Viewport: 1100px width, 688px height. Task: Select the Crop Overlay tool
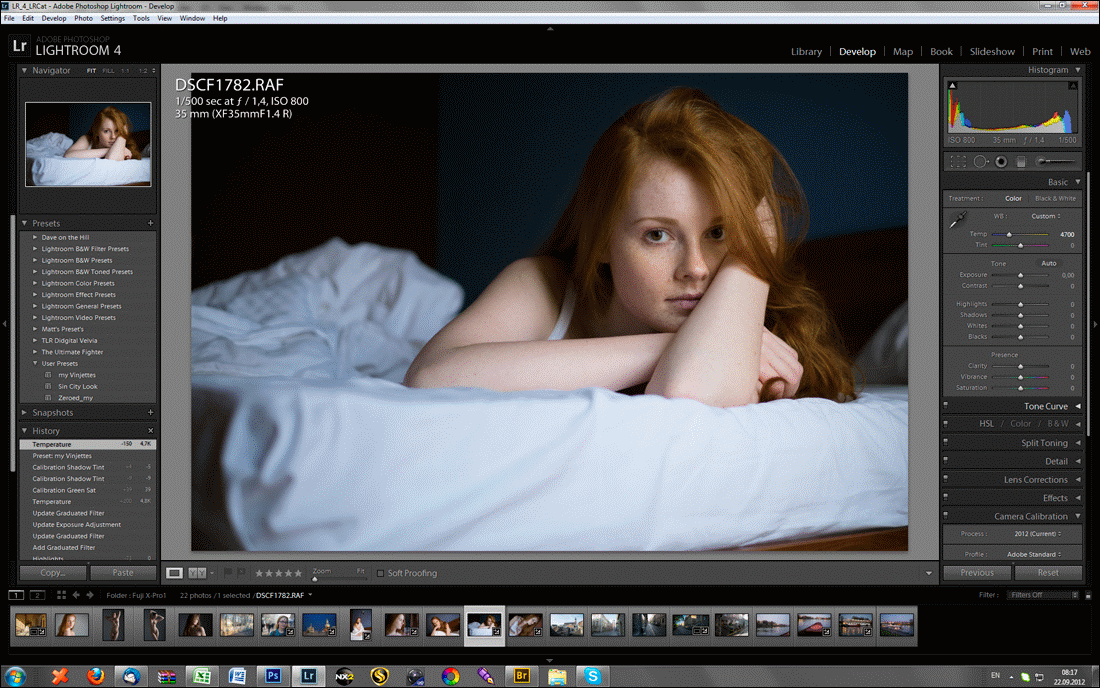(x=956, y=161)
